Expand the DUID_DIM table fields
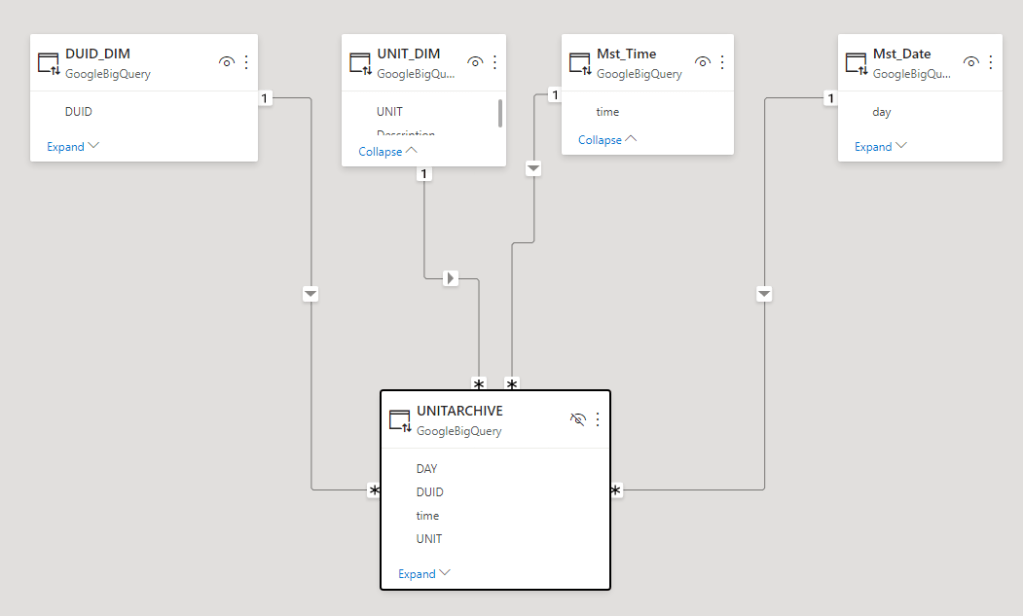 pyautogui.click(x=73, y=146)
